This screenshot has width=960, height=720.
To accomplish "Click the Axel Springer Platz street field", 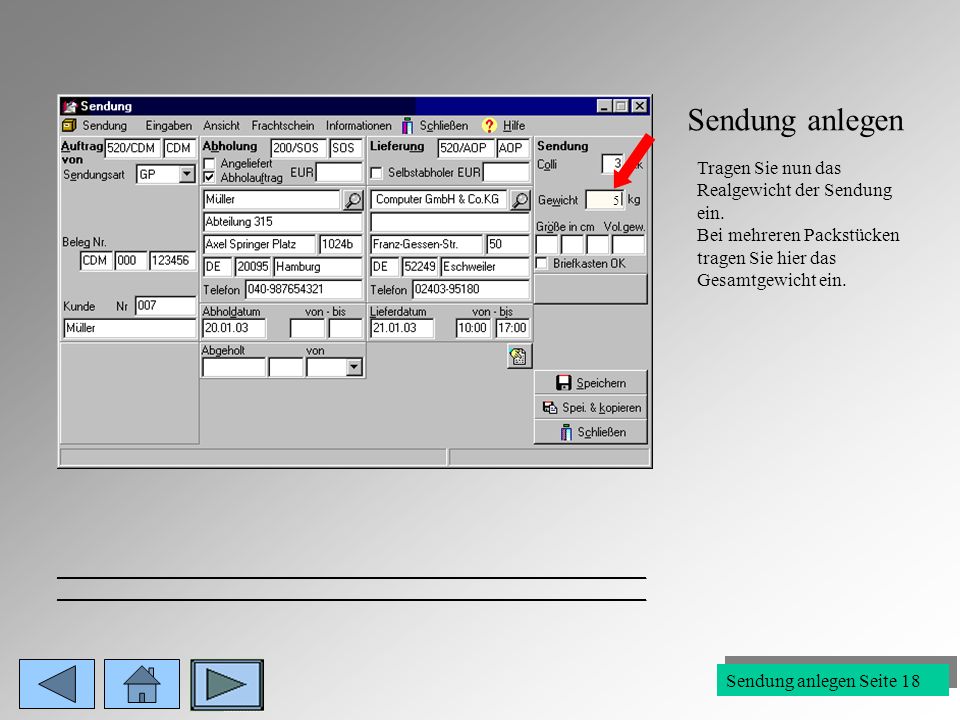I will point(259,244).
